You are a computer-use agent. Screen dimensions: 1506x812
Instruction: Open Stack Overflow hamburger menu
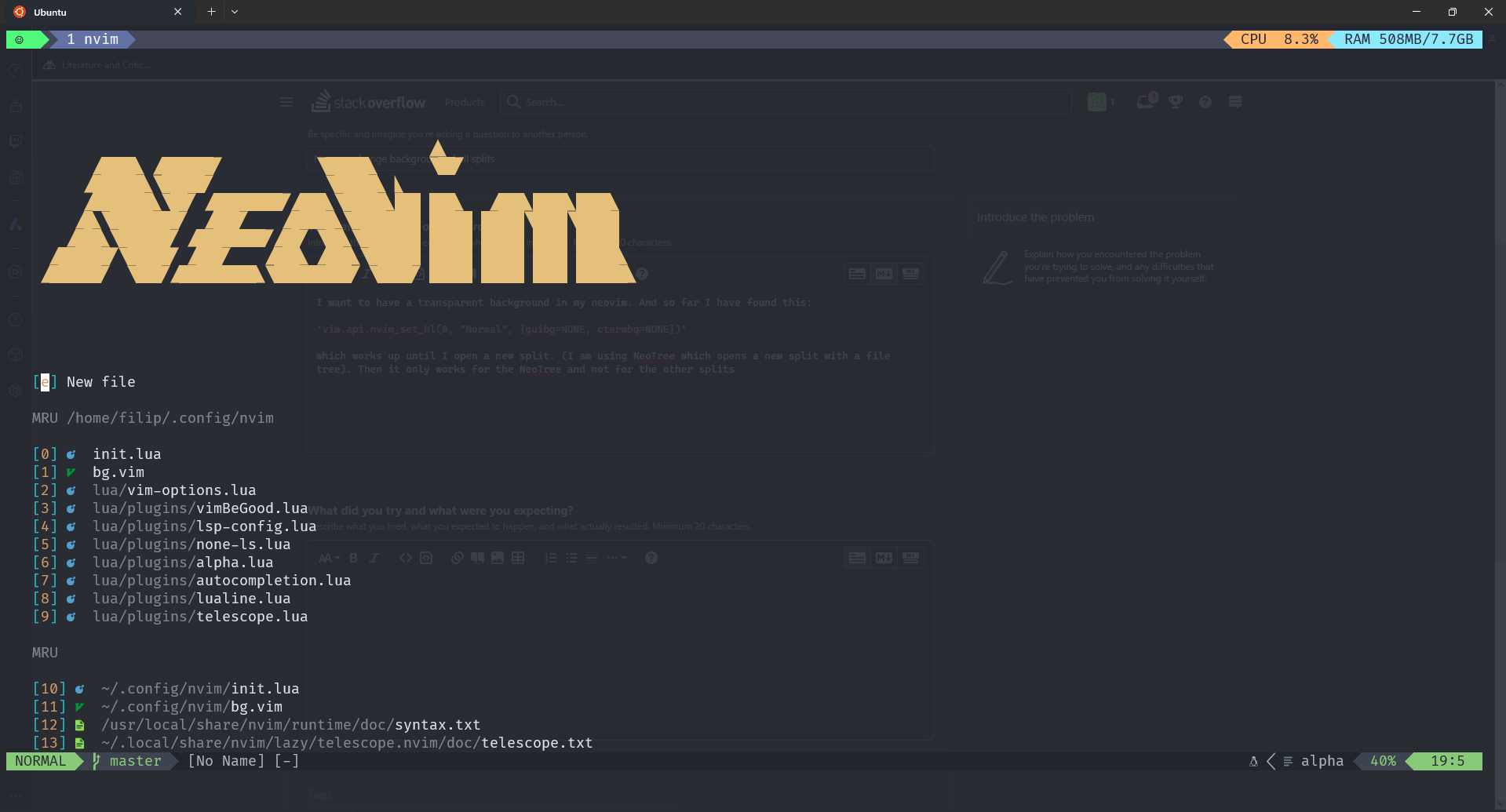point(286,102)
